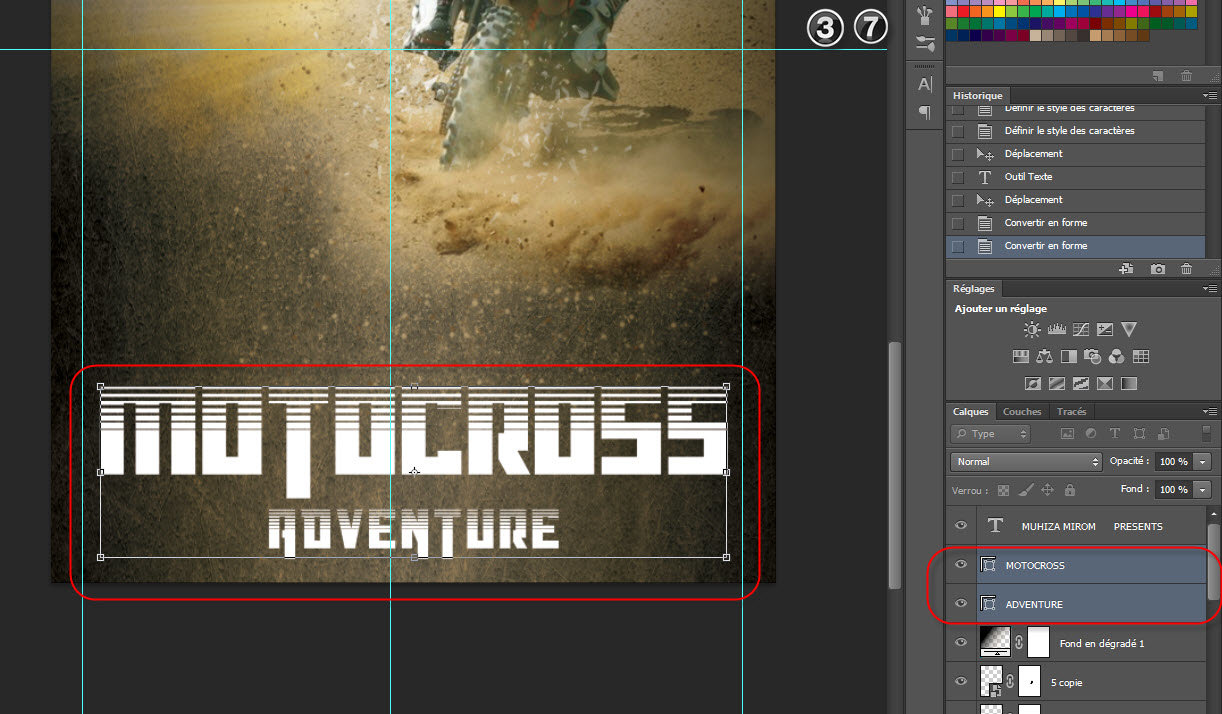
Task: Add a Photo Filter adjustment
Action: [x=1093, y=357]
